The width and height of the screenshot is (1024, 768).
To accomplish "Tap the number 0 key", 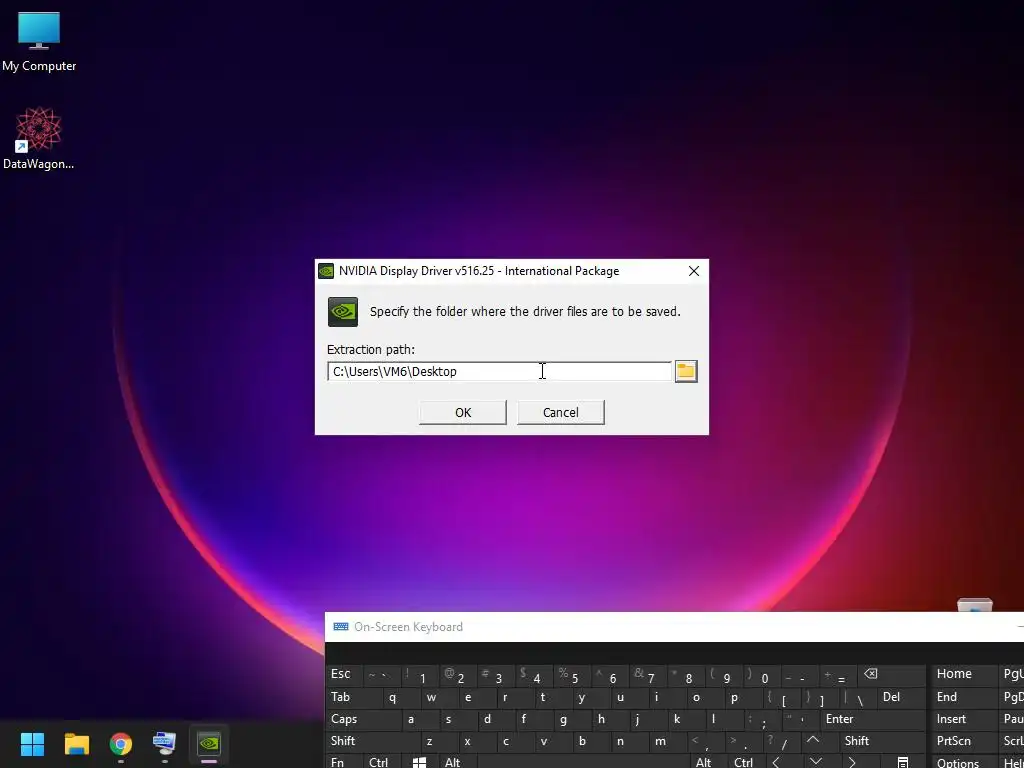I will tap(760, 675).
